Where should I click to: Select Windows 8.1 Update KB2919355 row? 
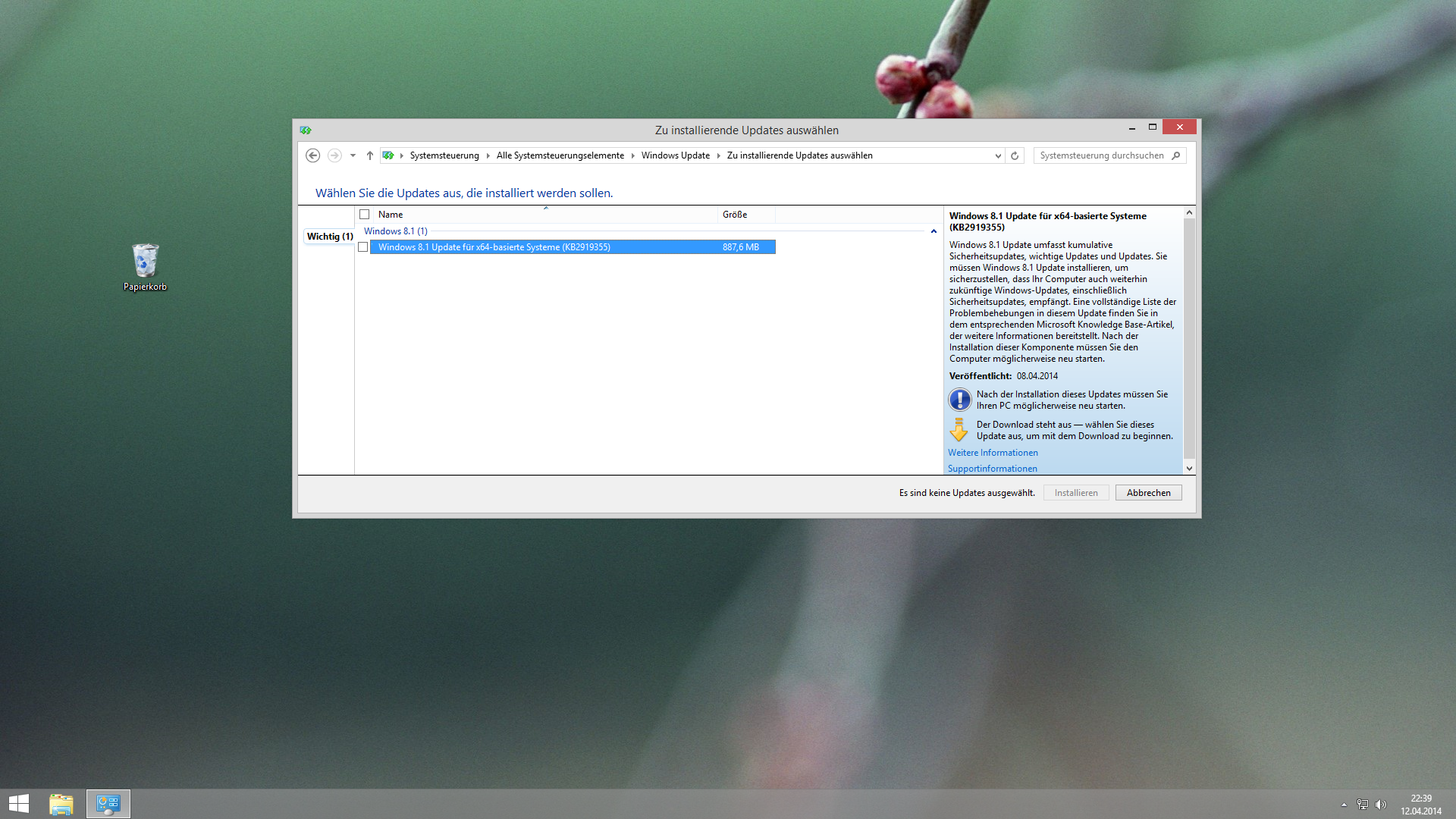[x=573, y=247]
